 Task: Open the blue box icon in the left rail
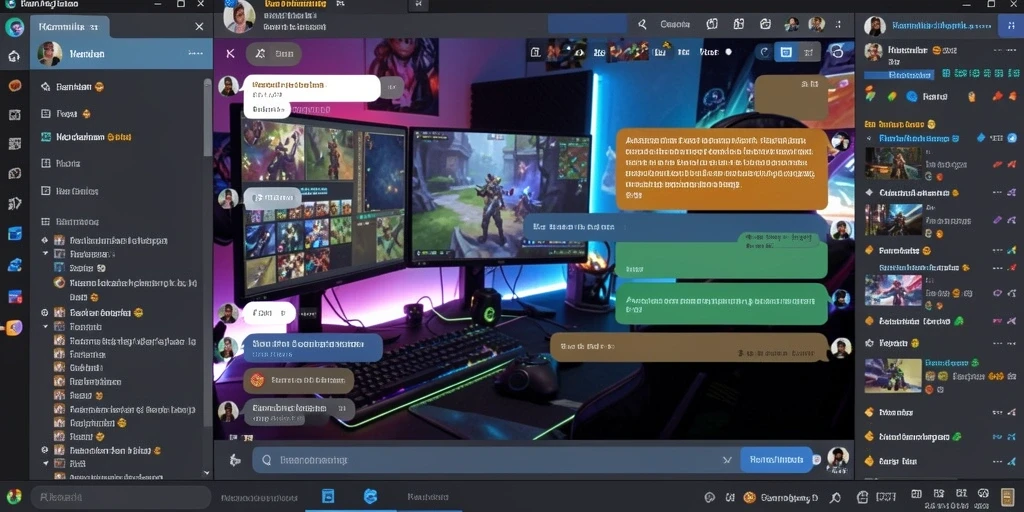pyautogui.click(x=14, y=233)
